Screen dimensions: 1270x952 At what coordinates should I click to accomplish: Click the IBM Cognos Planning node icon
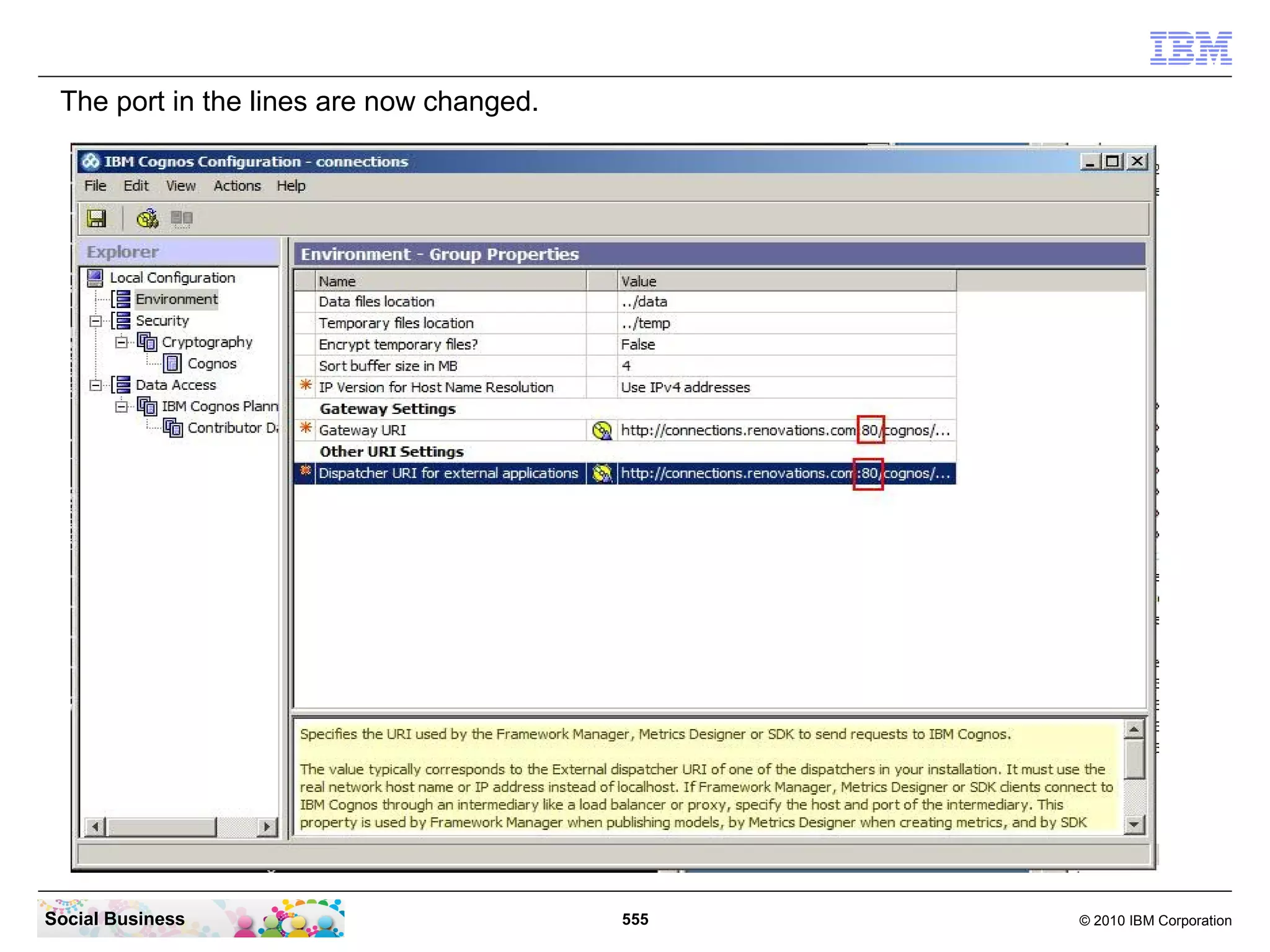pyautogui.click(x=147, y=407)
